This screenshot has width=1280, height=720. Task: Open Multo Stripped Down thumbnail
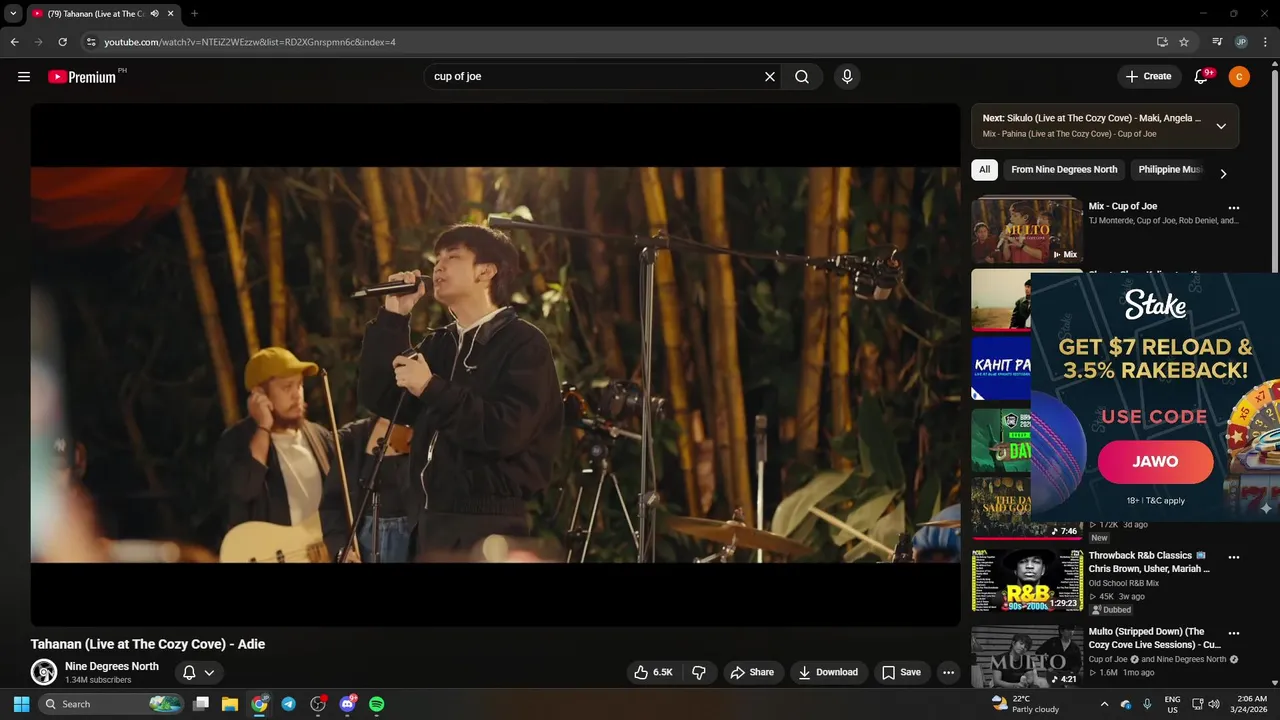pyautogui.click(x=1027, y=657)
